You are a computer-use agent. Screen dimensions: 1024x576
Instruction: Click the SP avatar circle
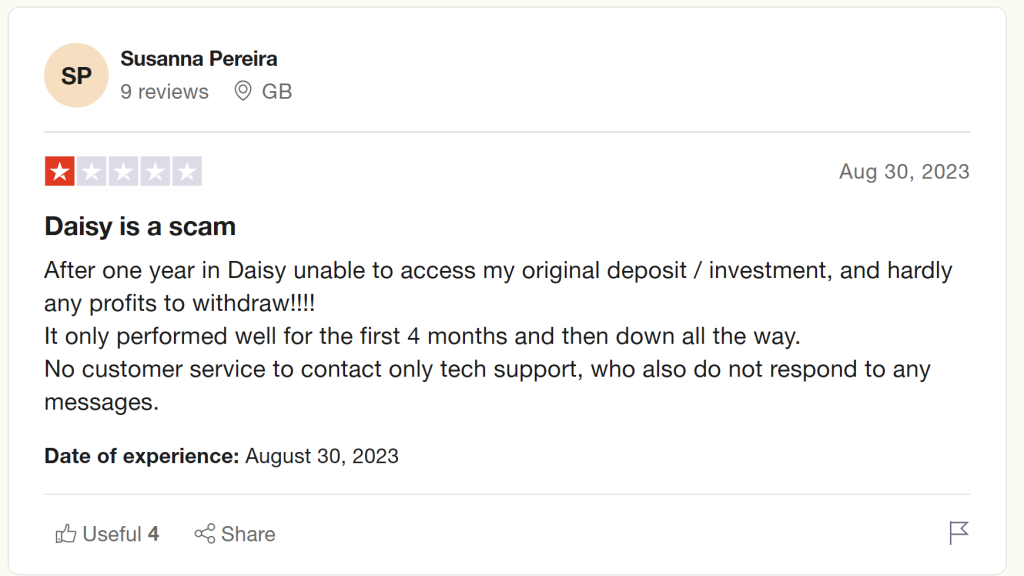tap(76, 76)
